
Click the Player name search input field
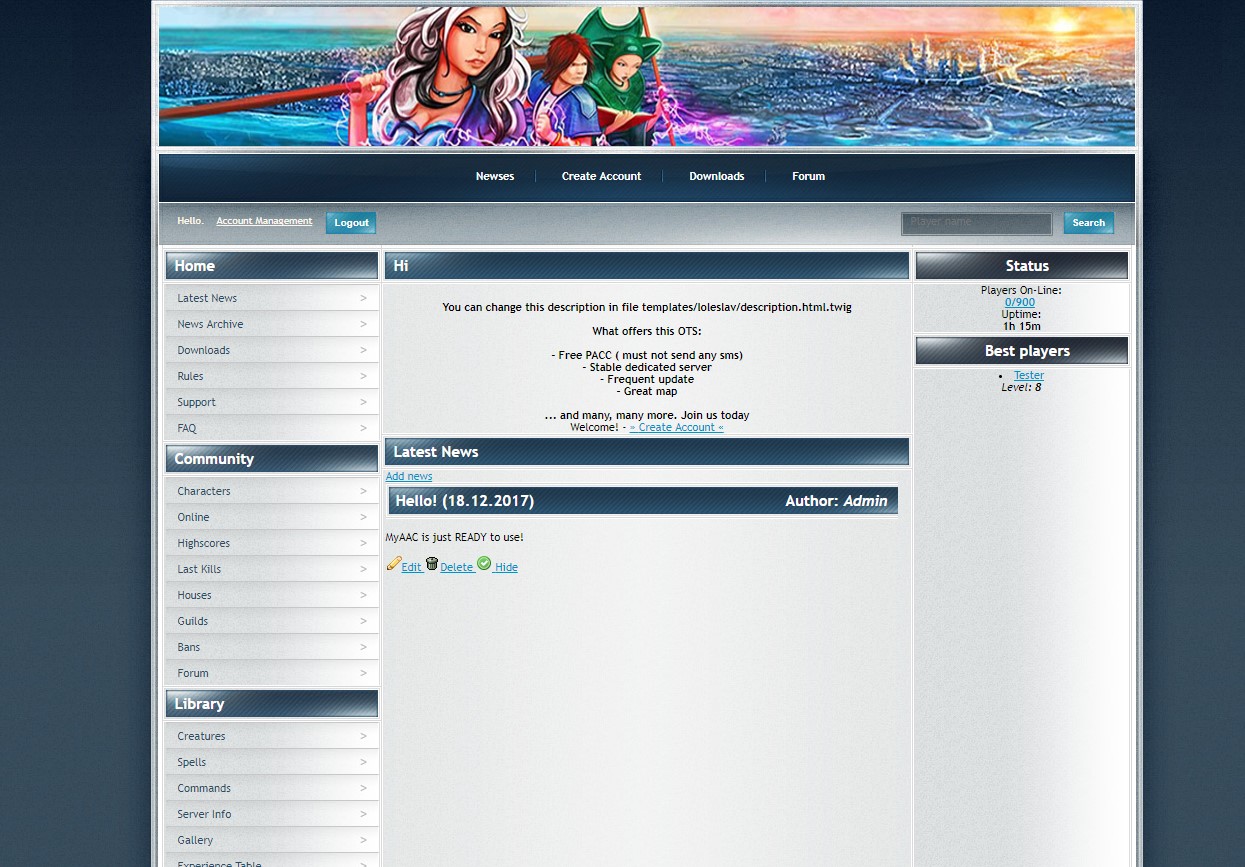click(976, 223)
